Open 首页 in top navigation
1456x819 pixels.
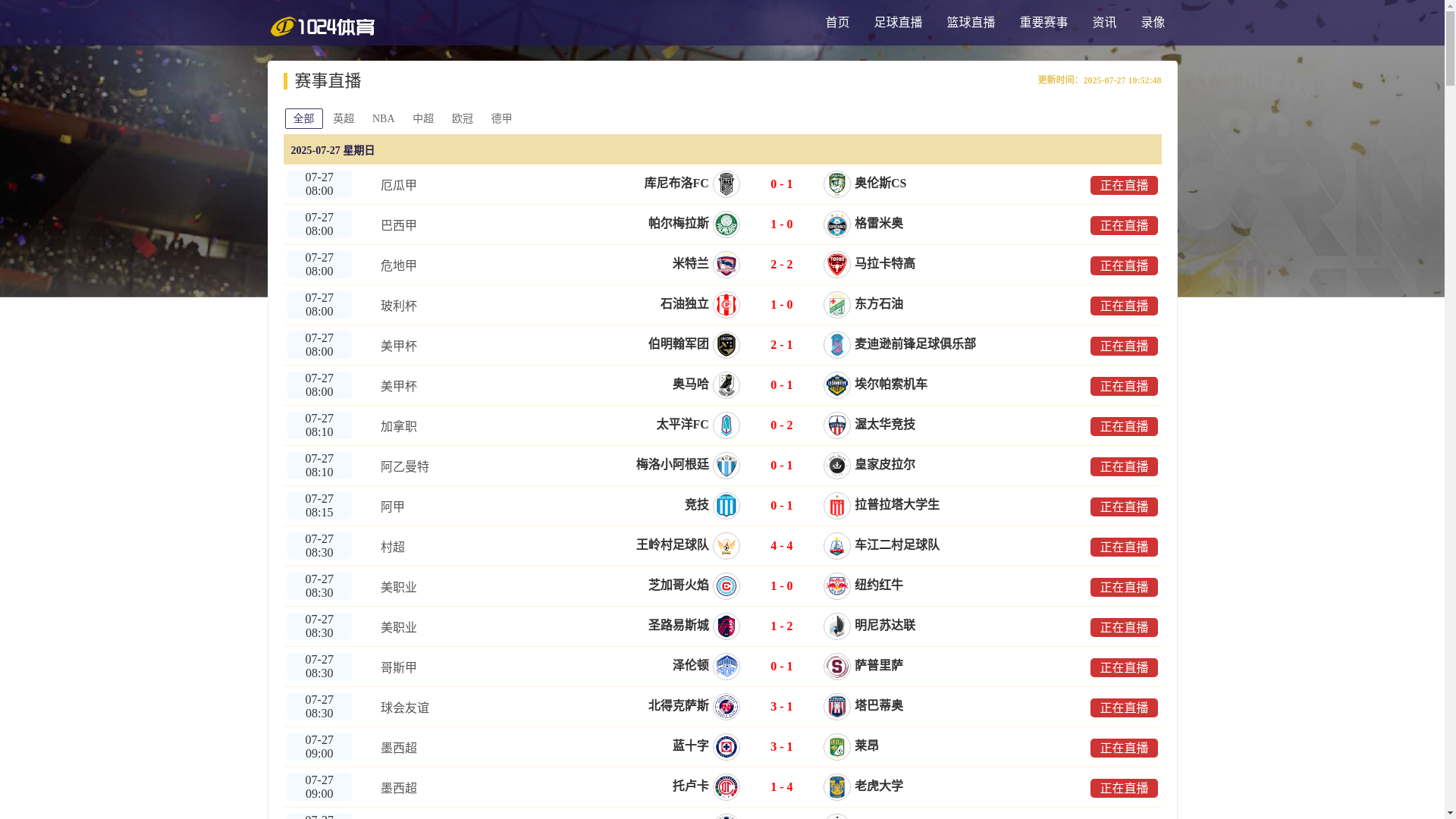tap(837, 23)
